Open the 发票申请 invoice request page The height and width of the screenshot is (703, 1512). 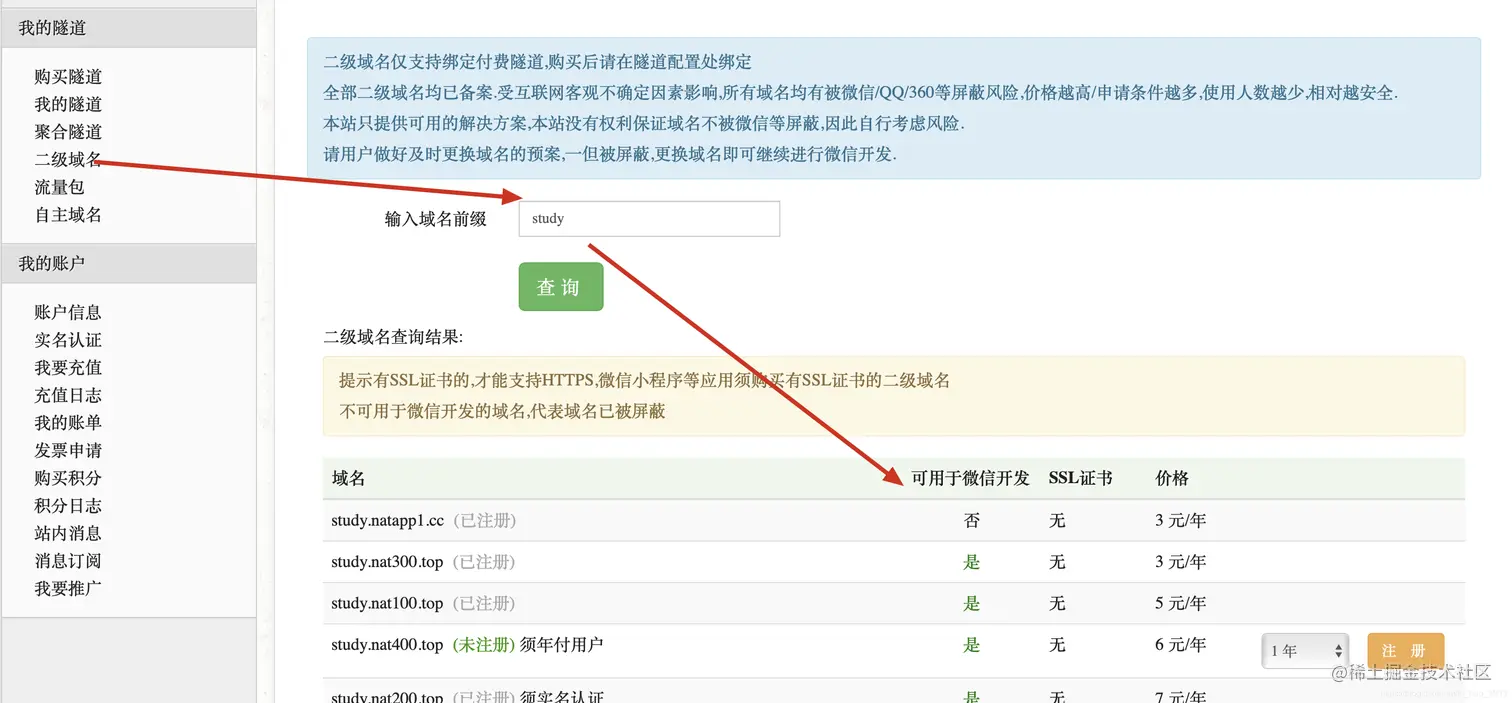(66, 450)
